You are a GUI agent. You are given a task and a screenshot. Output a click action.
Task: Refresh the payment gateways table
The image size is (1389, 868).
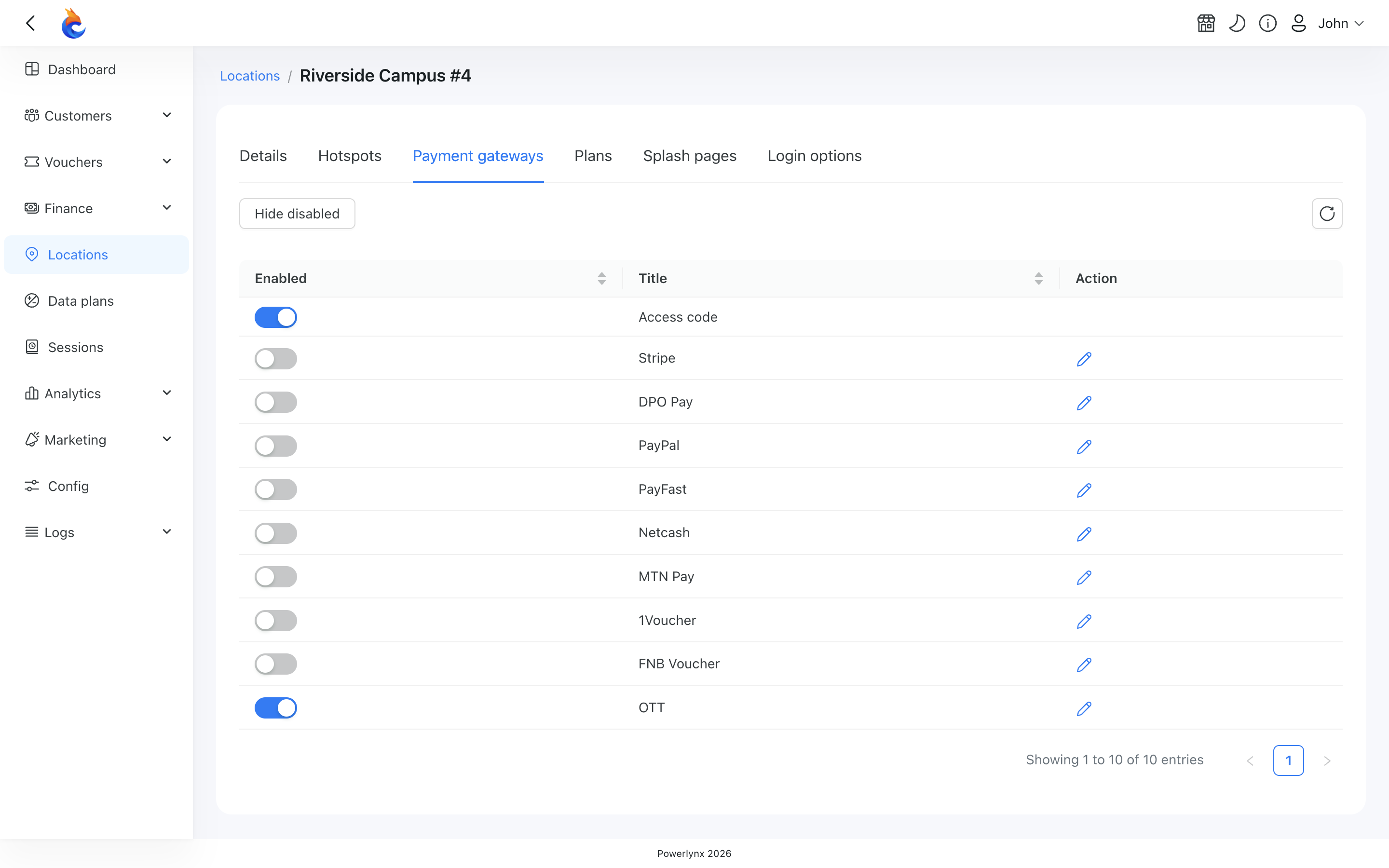tap(1326, 214)
